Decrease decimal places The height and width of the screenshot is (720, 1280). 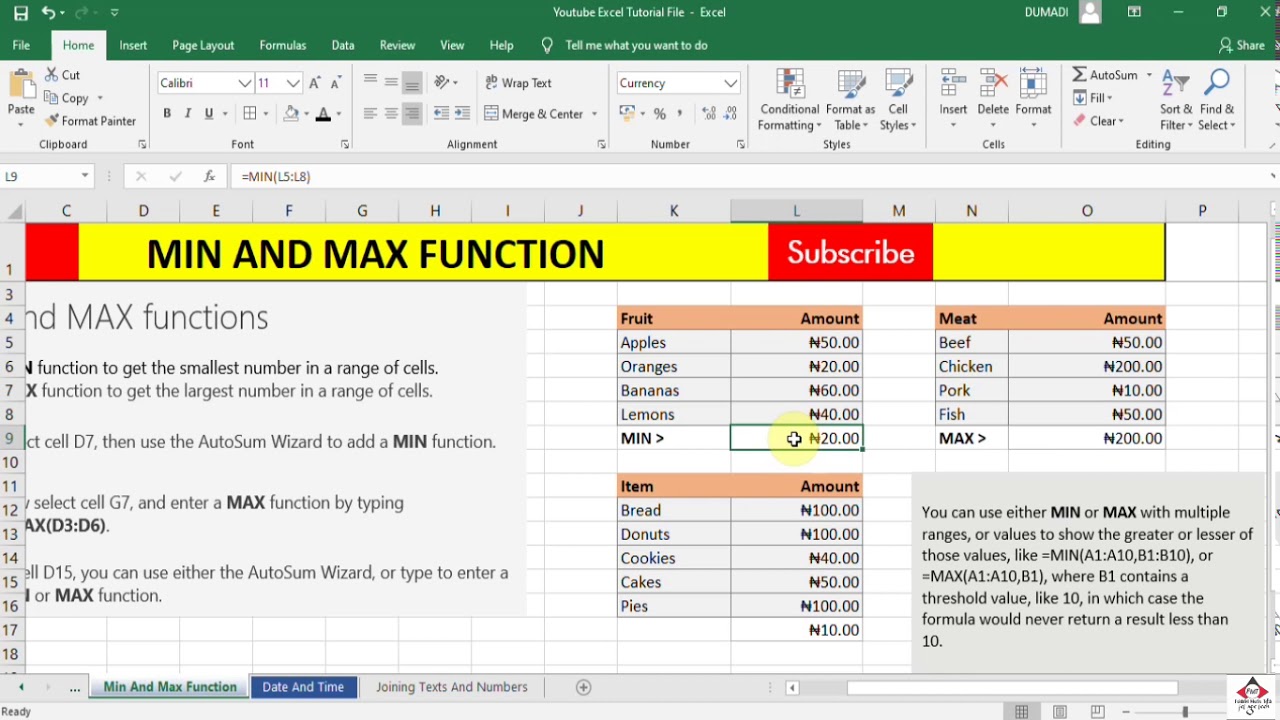730,114
